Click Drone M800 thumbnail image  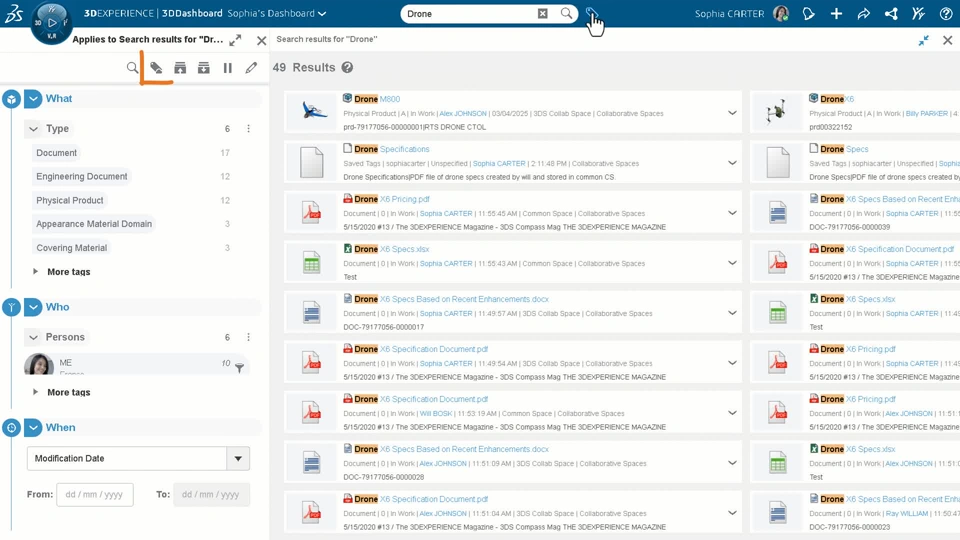pos(312,112)
